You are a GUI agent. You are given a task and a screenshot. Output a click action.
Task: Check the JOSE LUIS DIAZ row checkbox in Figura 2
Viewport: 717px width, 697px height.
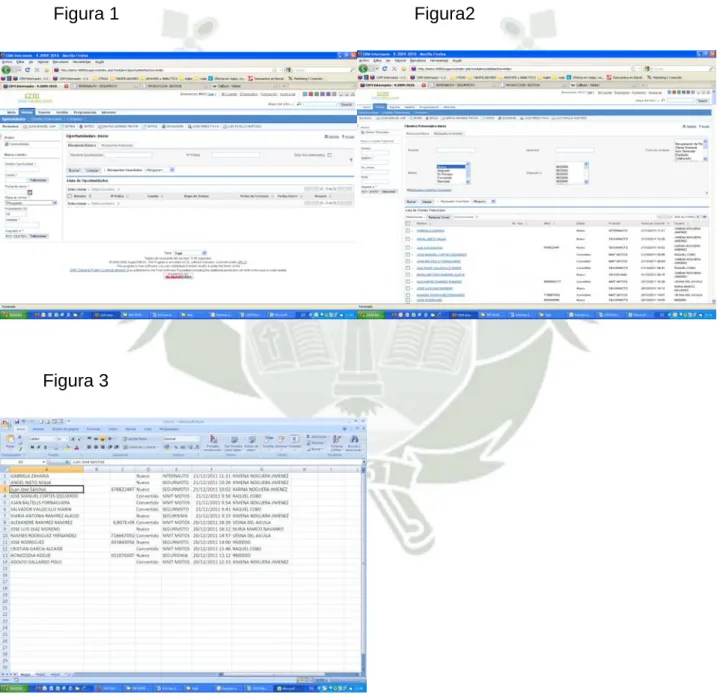point(408,289)
